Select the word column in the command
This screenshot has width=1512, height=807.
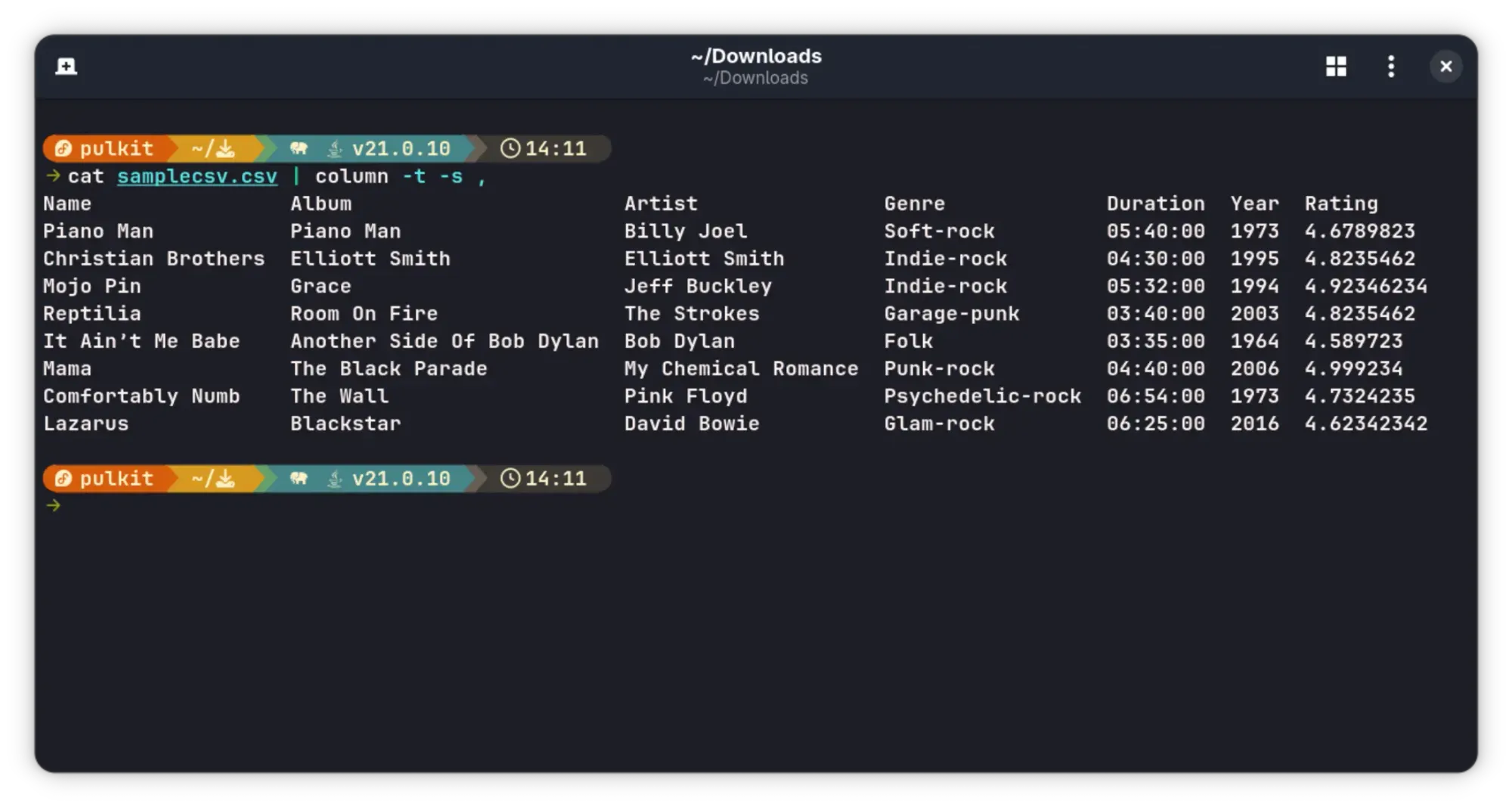352,175
